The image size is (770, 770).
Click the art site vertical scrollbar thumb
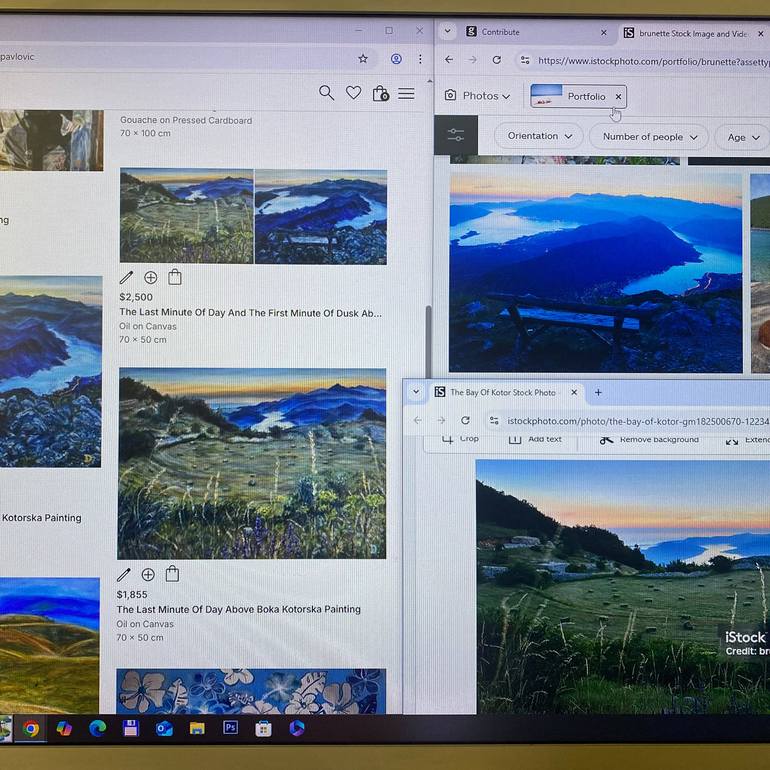point(428,341)
